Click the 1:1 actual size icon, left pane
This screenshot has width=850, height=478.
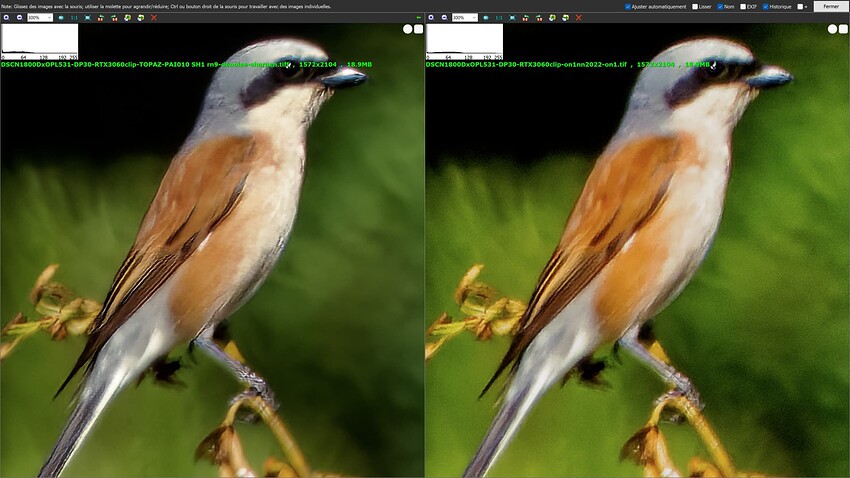[74, 18]
